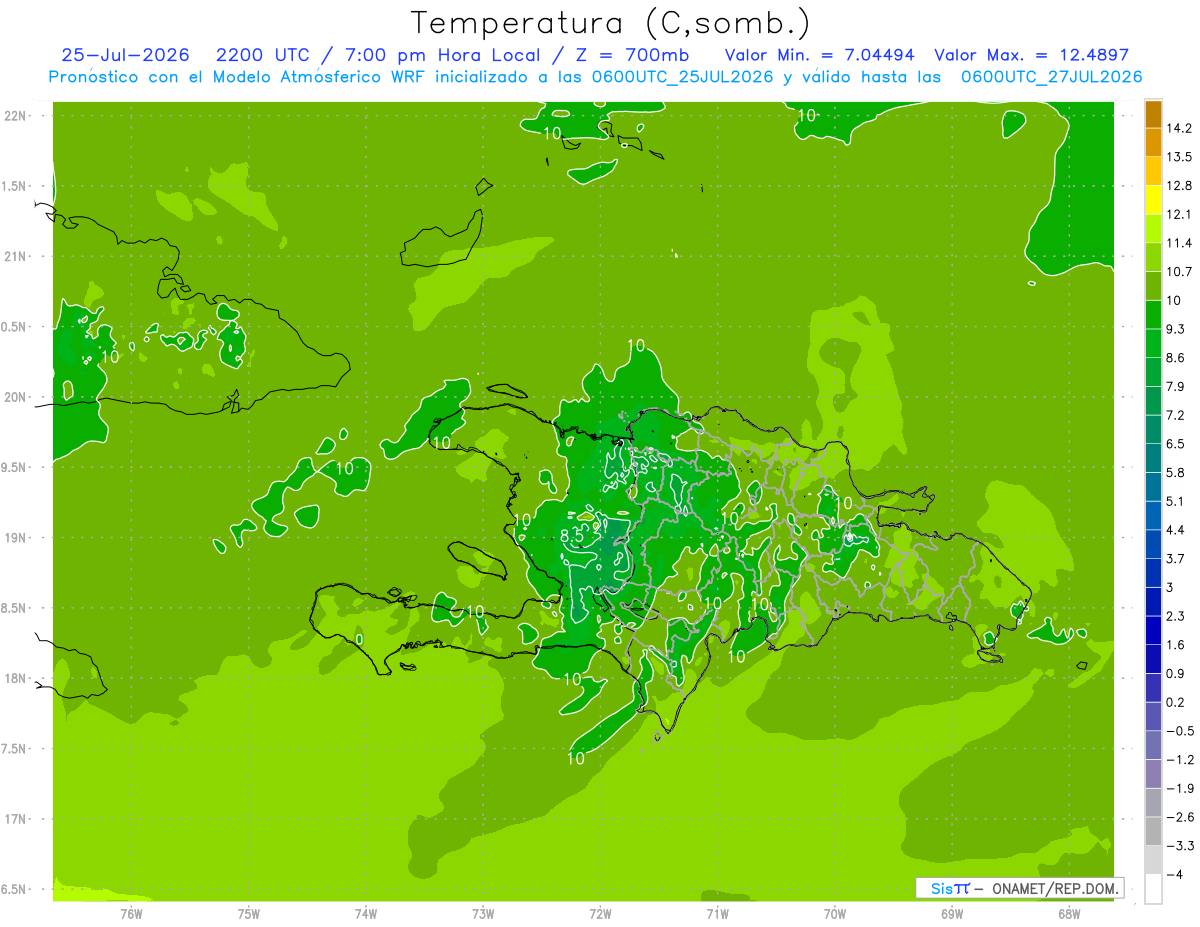Pick the yellow color bar swatch between 12.1 and 12.8

point(1153,200)
